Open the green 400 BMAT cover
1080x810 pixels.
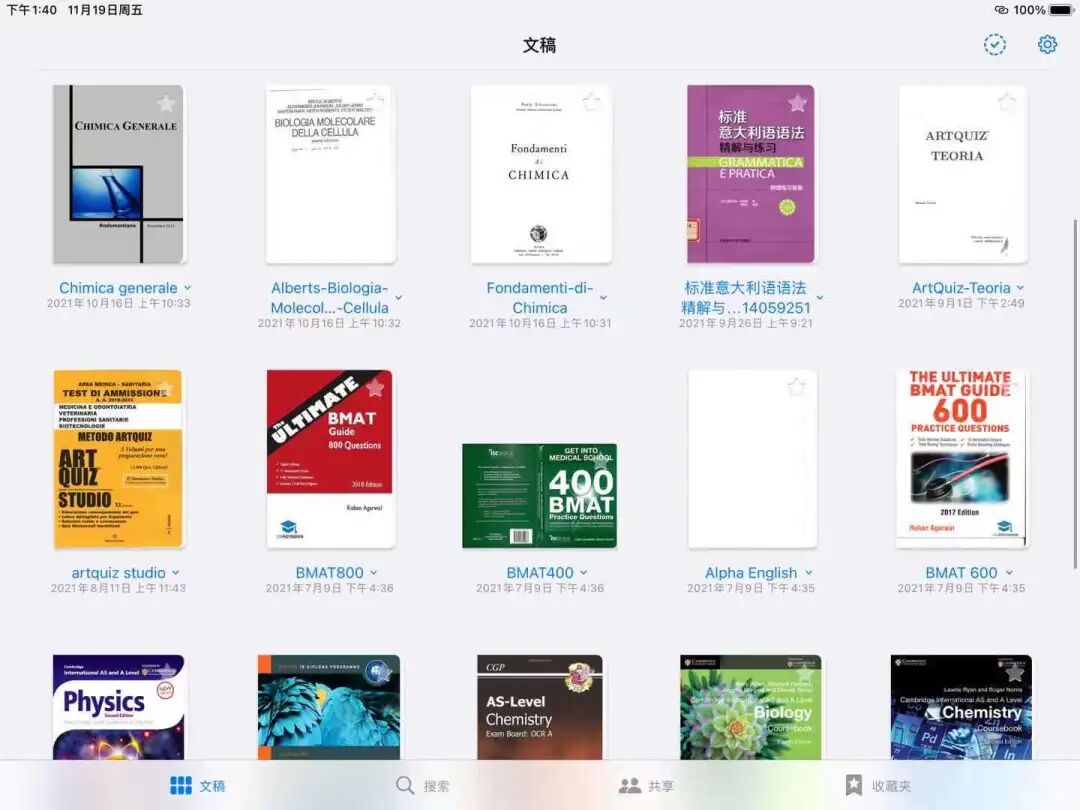pyautogui.click(x=539, y=496)
